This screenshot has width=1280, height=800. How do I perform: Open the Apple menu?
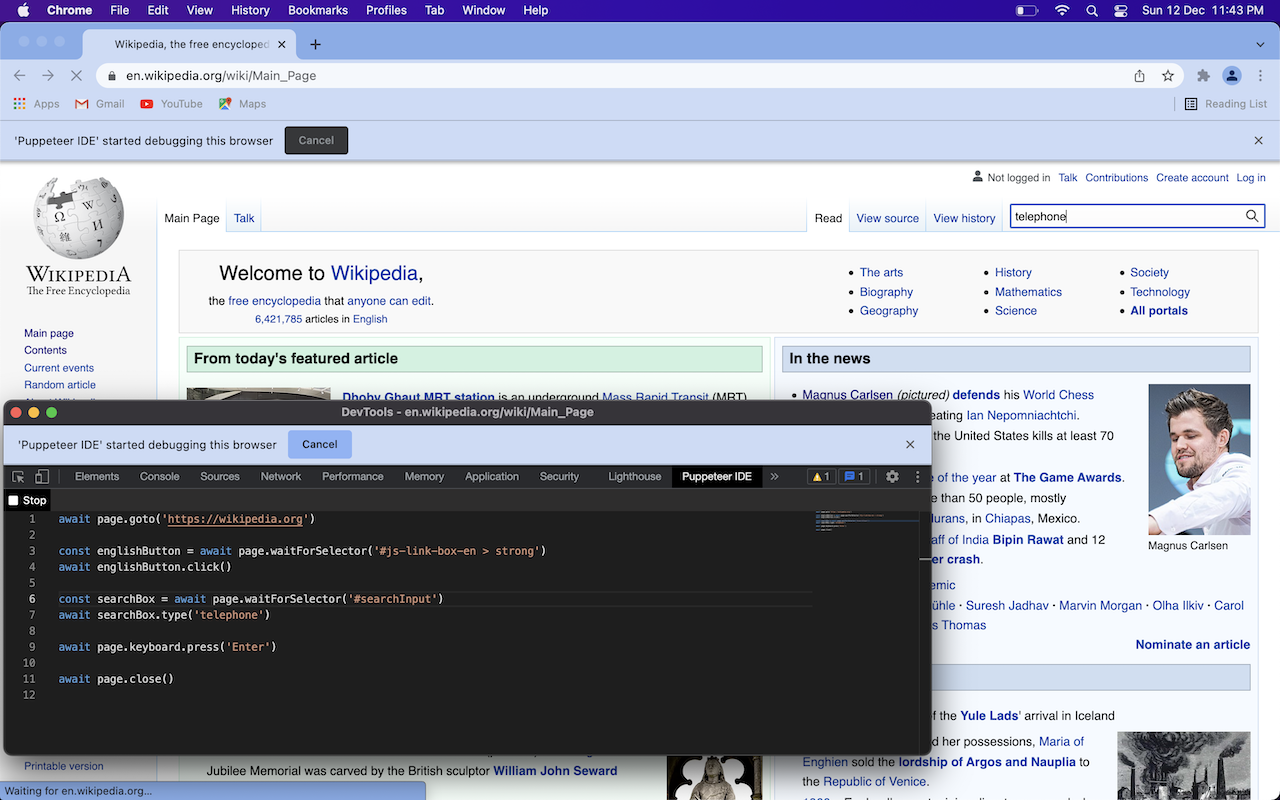(23, 10)
